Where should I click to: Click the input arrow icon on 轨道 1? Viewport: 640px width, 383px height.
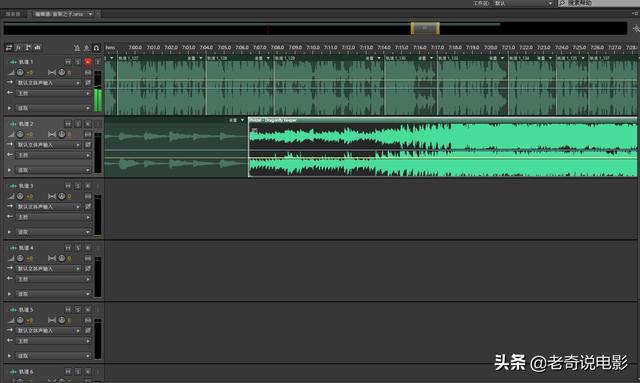10,82
